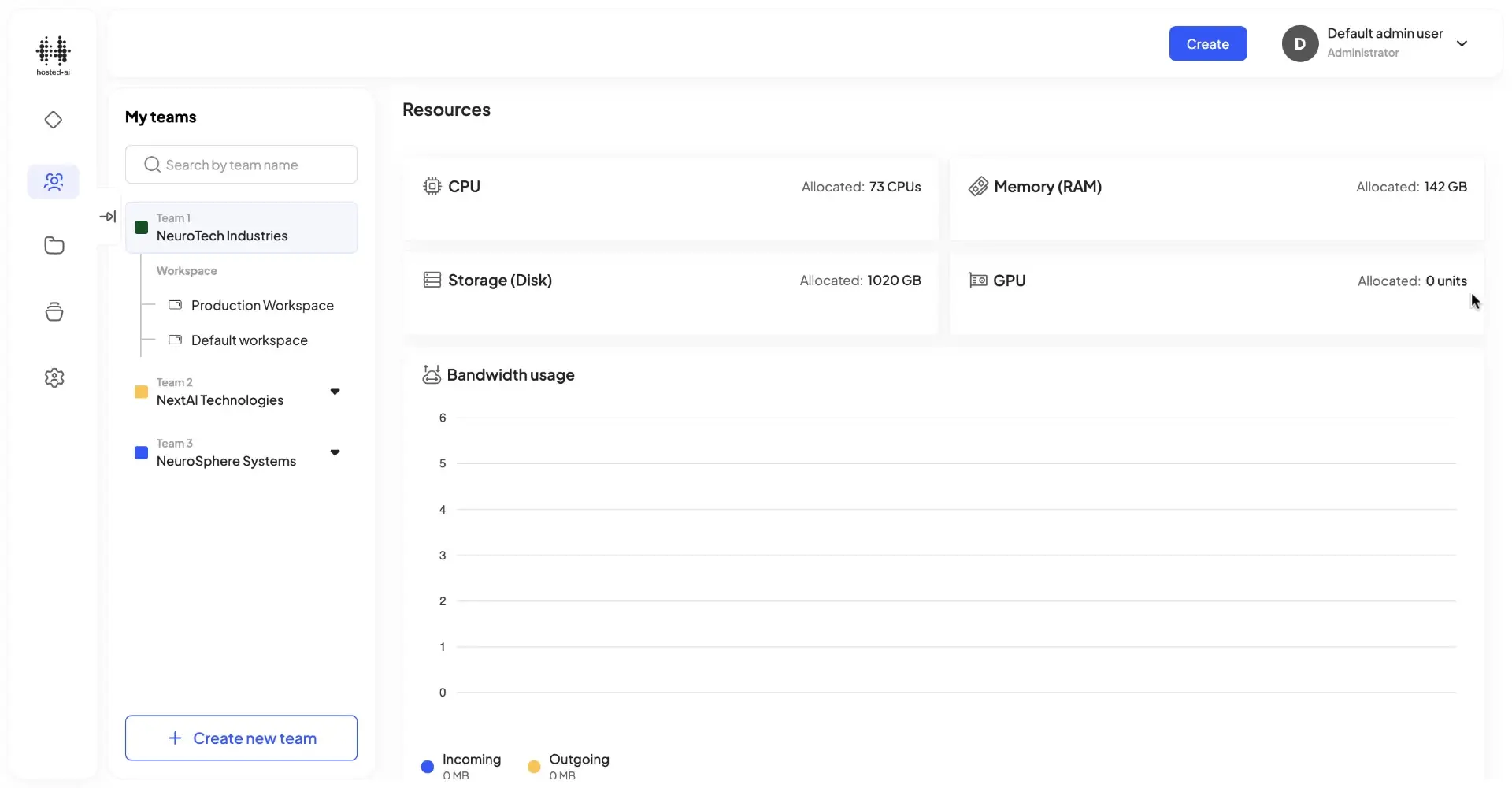
Task: Select the Production Workspace item
Action: (x=263, y=305)
